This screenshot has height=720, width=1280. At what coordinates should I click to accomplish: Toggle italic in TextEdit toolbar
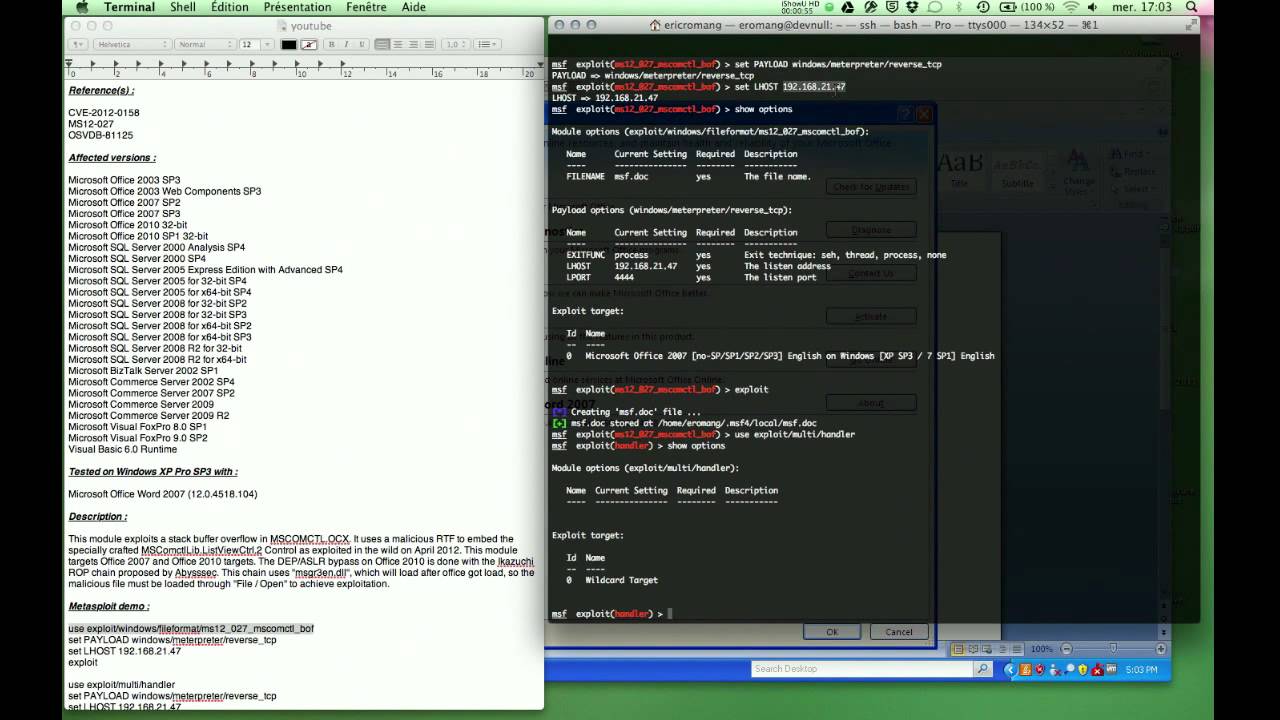pos(346,44)
